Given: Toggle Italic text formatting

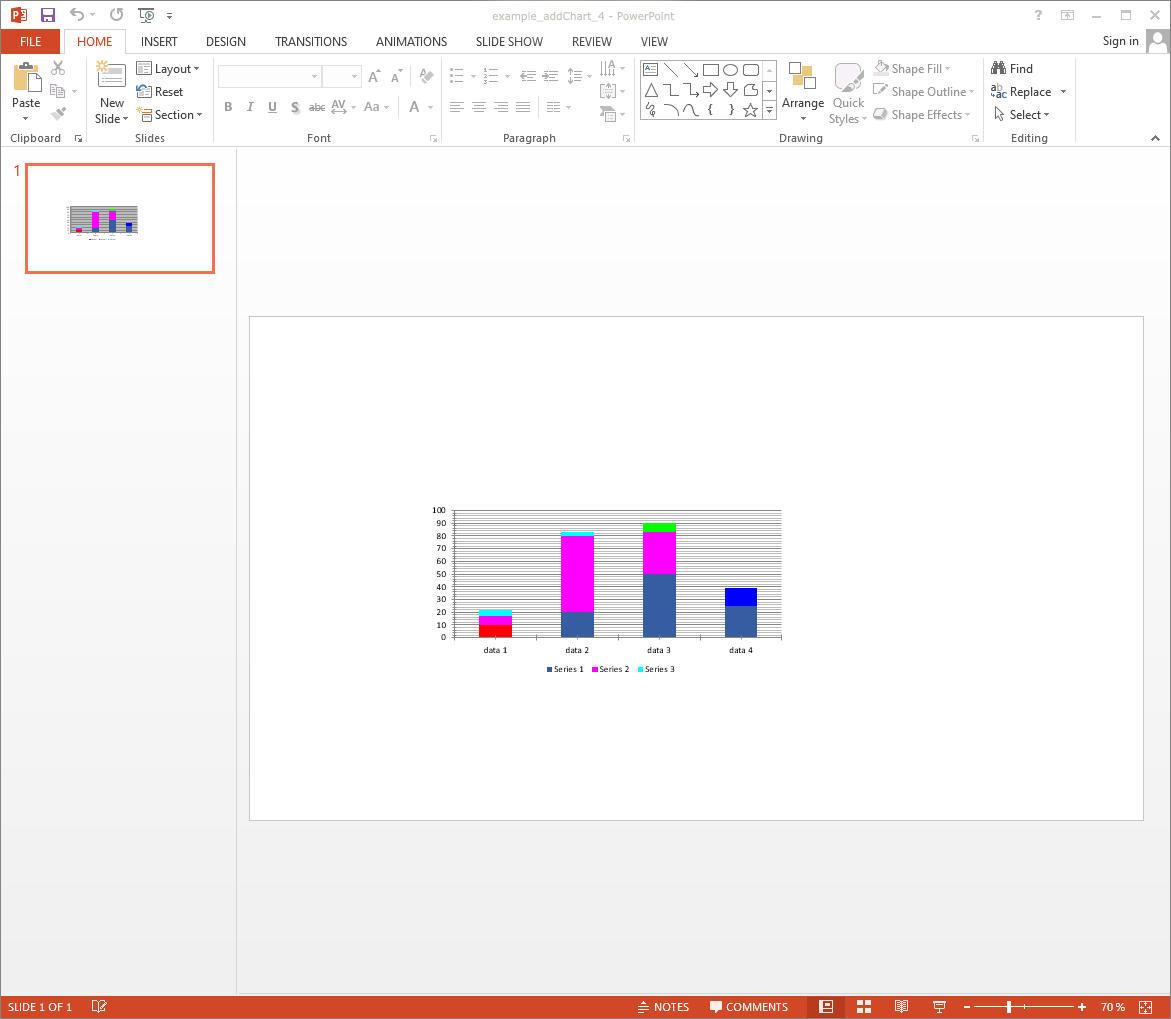Looking at the screenshot, I should tap(250, 107).
